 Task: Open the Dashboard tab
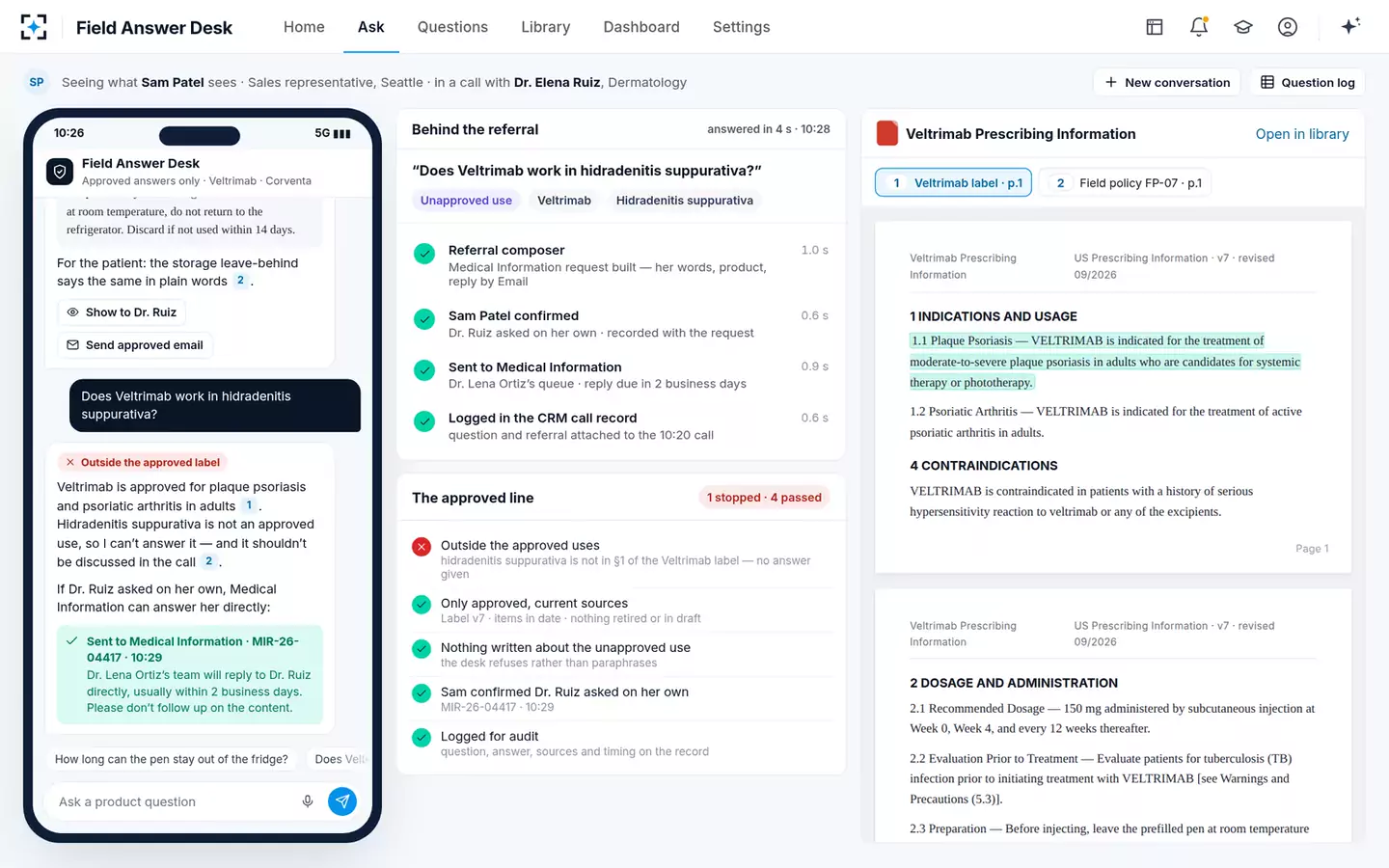pos(641,27)
